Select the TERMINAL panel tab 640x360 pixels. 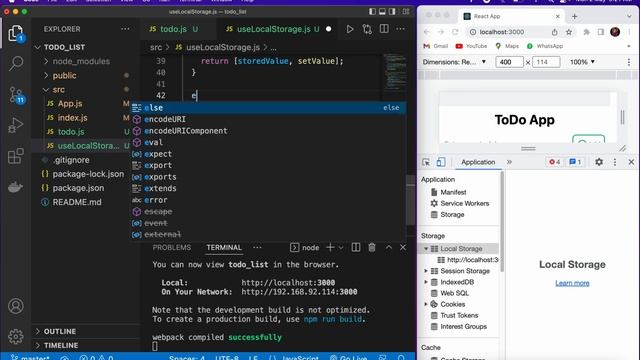[224, 247]
